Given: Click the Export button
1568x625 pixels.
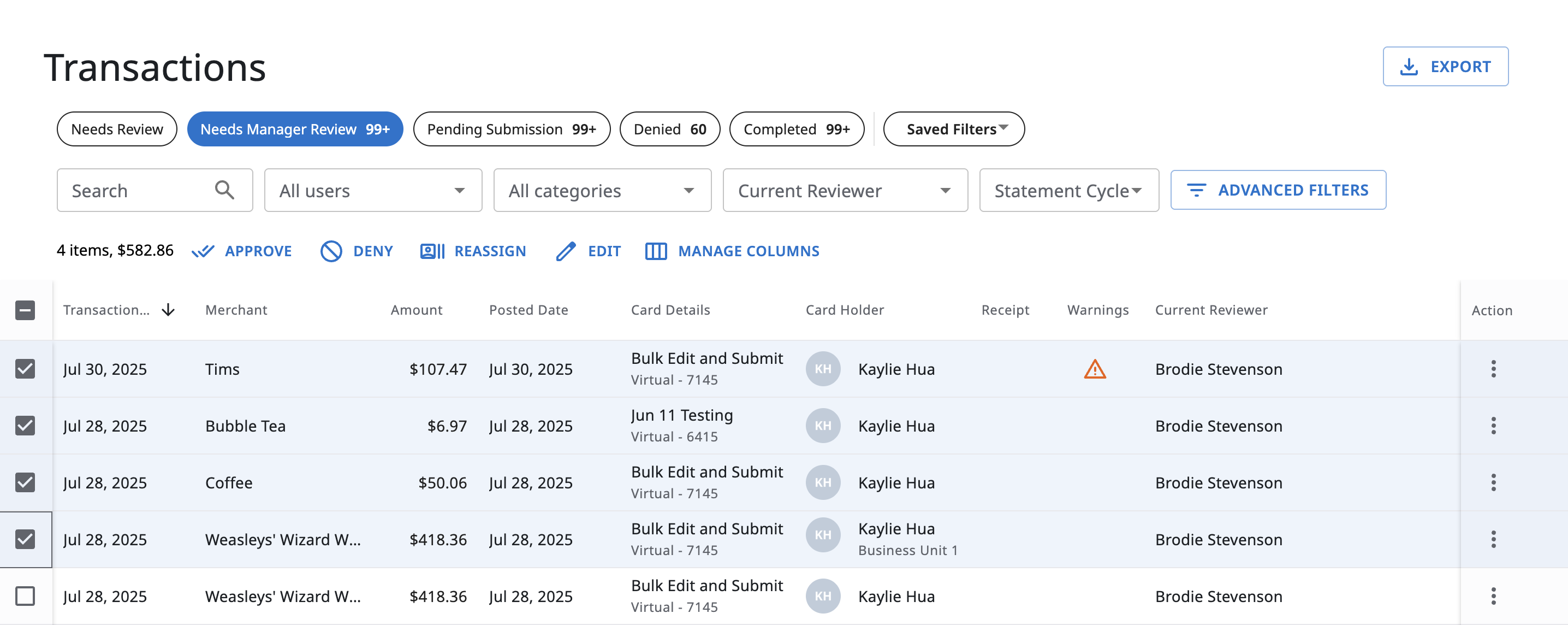Looking at the screenshot, I should tap(1445, 67).
